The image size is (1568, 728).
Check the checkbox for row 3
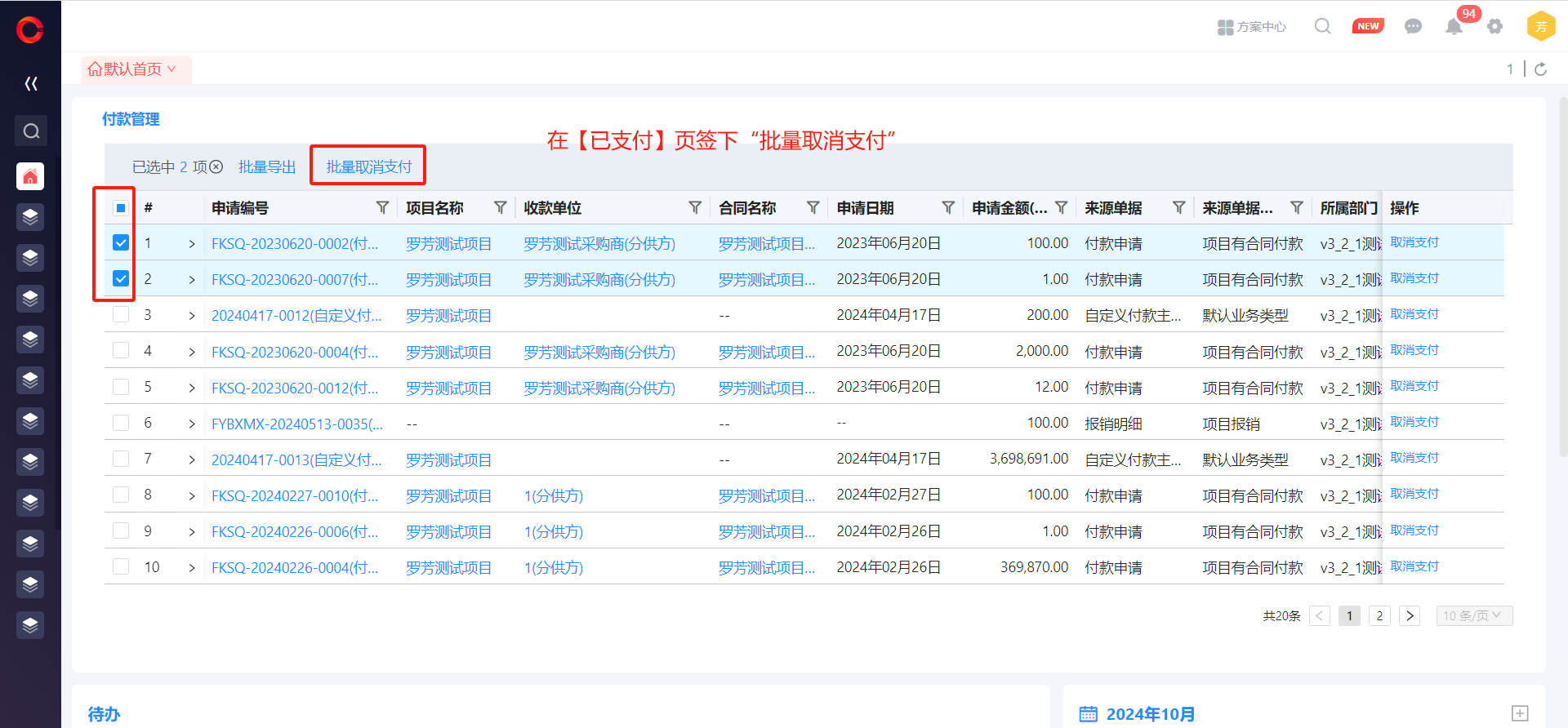(x=121, y=315)
